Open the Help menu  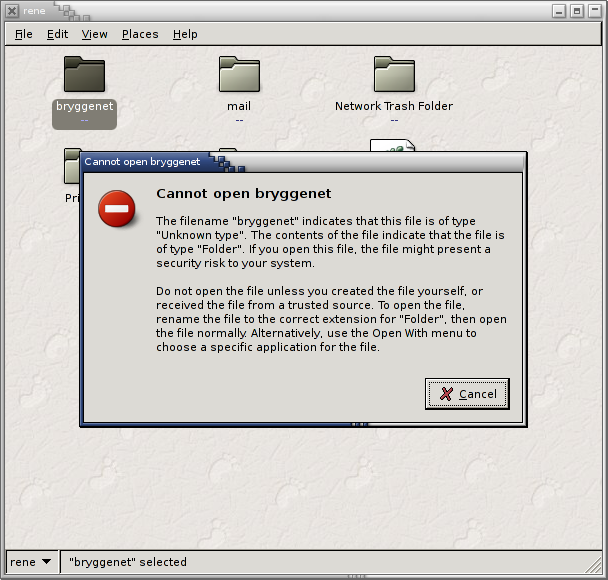click(x=185, y=34)
